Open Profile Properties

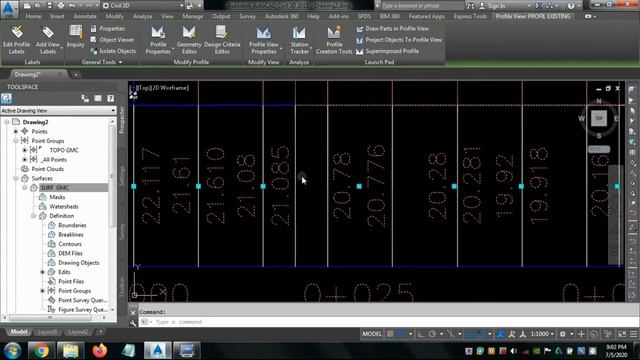(158, 40)
